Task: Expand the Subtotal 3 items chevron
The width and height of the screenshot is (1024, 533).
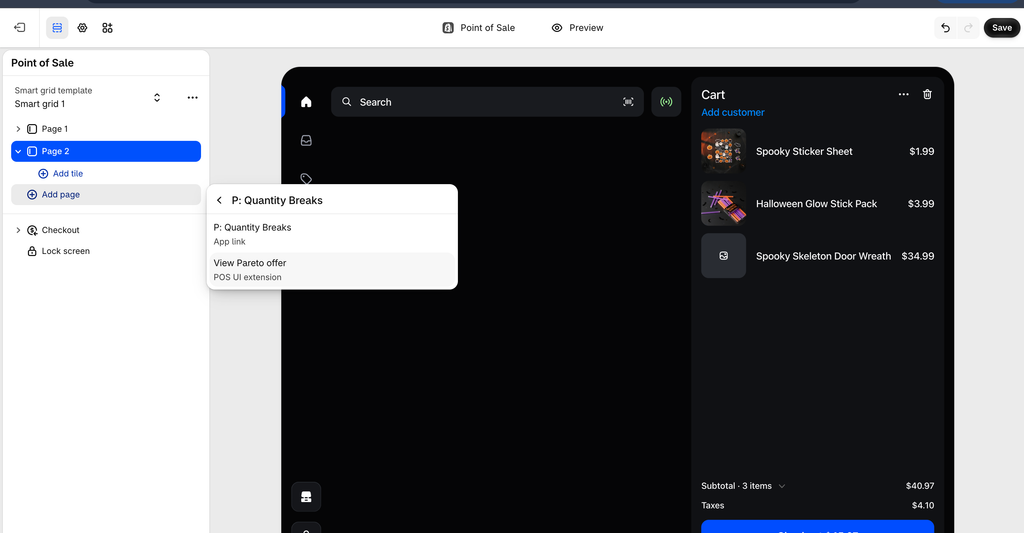Action: click(782, 486)
